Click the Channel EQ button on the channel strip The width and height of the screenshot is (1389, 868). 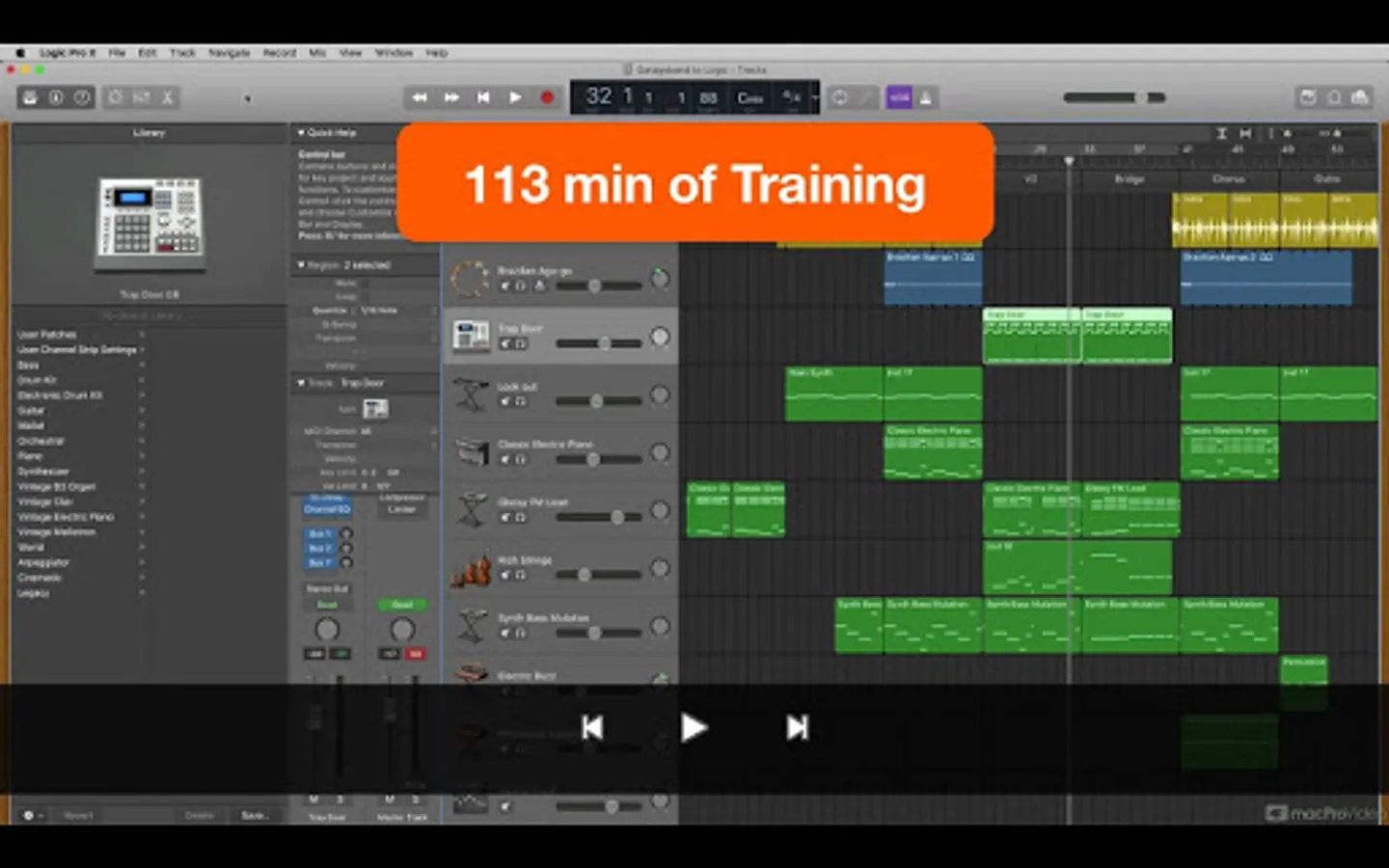(x=328, y=507)
